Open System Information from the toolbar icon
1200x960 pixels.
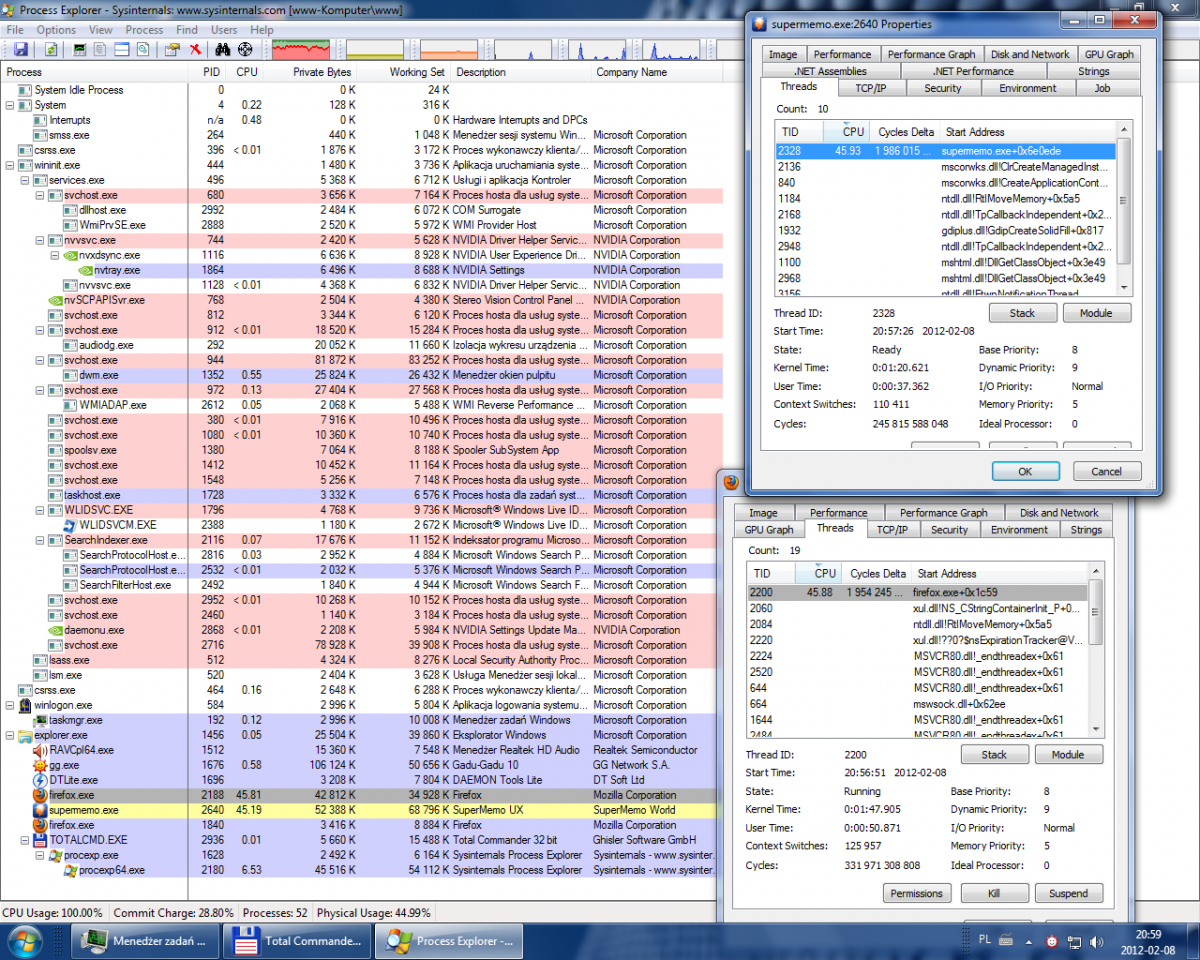[80, 49]
